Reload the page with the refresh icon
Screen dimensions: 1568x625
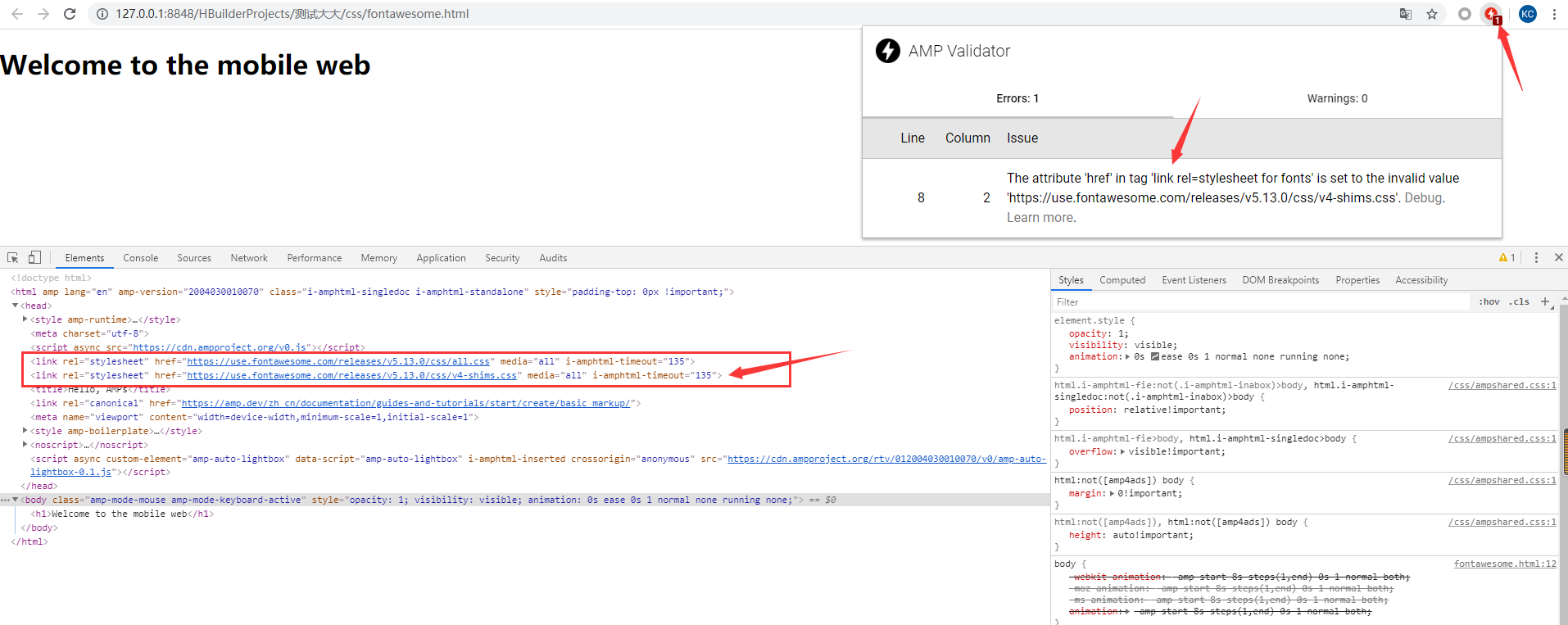(70, 14)
